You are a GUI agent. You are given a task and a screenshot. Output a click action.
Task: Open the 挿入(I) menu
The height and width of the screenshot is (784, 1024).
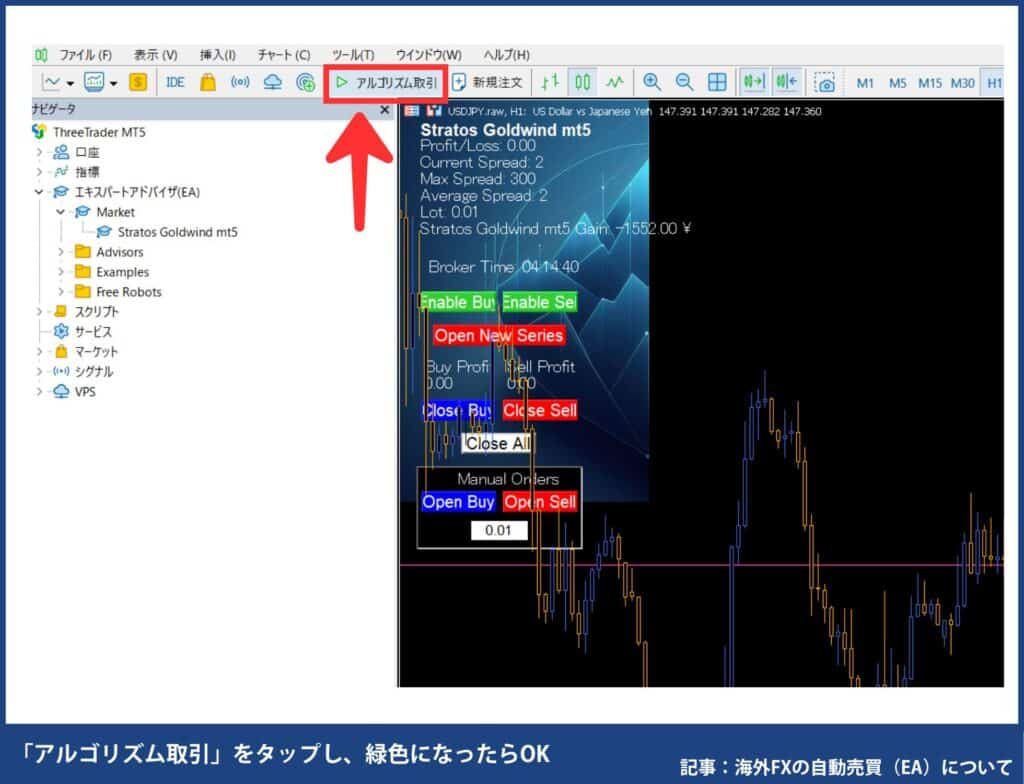(x=217, y=55)
